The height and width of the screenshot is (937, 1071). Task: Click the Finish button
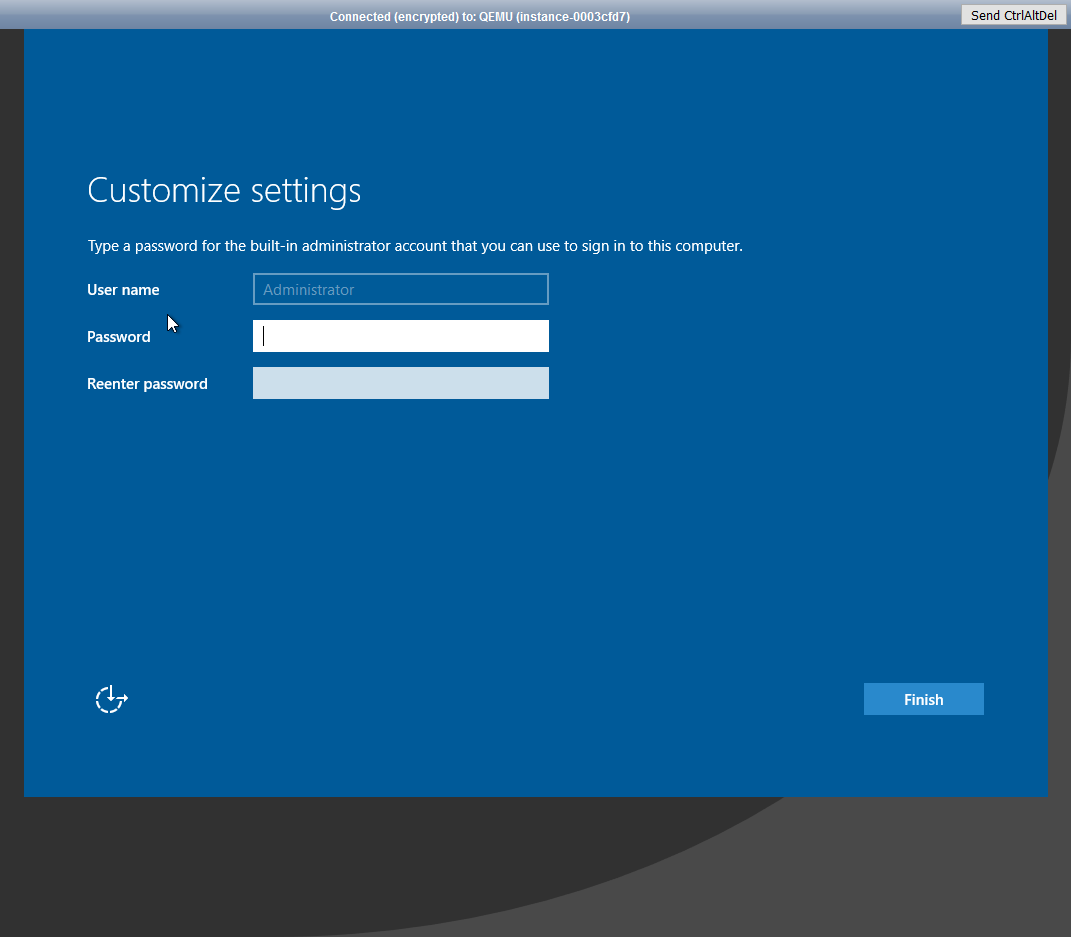click(x=923, y=699)
